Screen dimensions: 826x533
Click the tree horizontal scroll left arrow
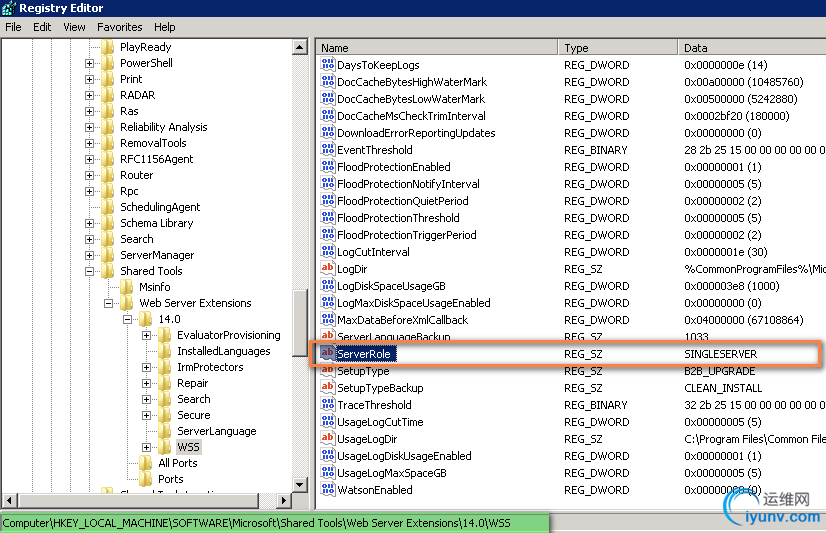[10, 500]
